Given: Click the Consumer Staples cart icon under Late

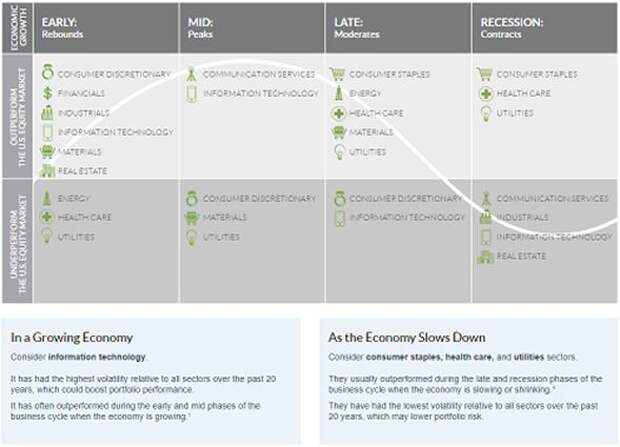Looking at the screenshot, I should (x=338, y=74).
